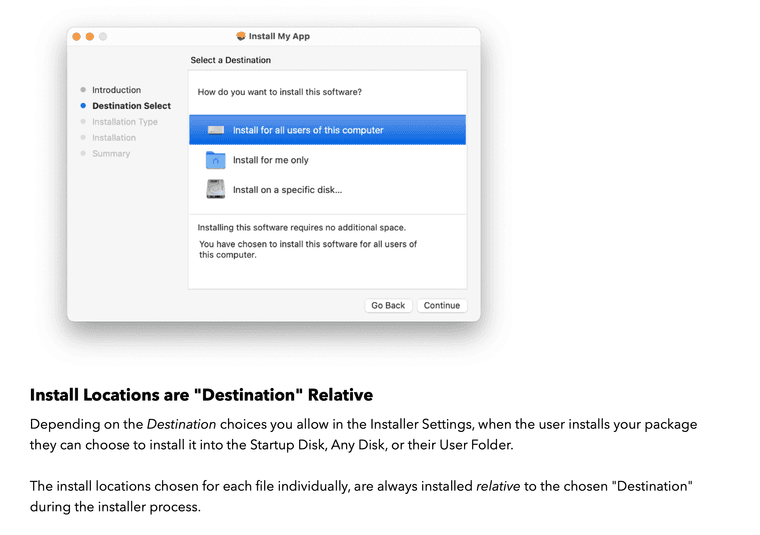The width and height of the screenshot is (760, 535).
Task: Click the bullet beside Summary step
Action: click(x=83, y=154)
